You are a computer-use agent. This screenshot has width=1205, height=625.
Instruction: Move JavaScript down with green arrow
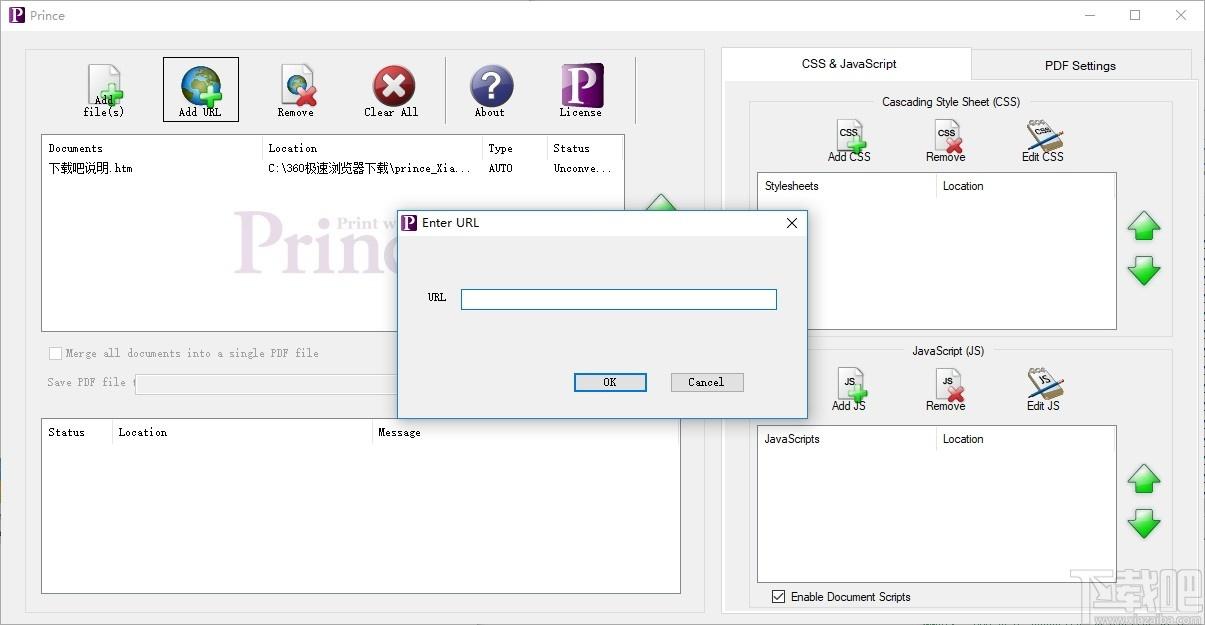pyautogui.click(x=1144, y=523)
